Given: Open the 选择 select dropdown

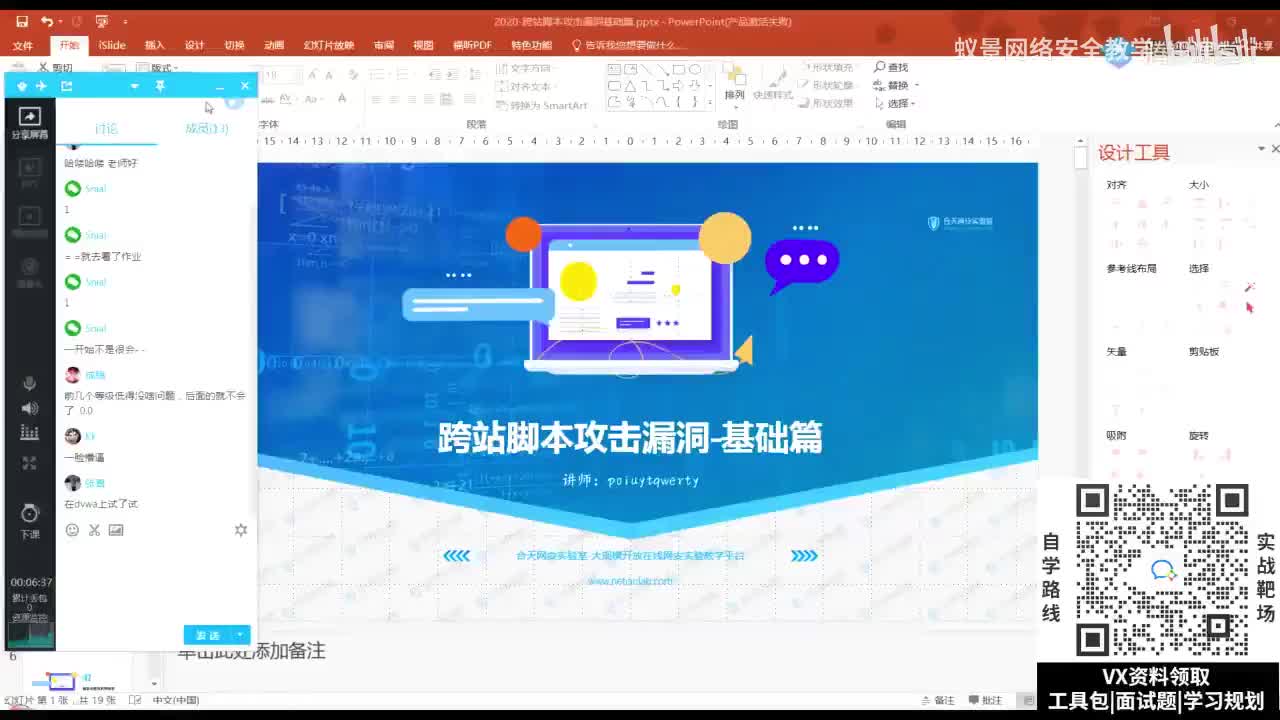Looking at the screenshot, I should [x=895, y=103].
